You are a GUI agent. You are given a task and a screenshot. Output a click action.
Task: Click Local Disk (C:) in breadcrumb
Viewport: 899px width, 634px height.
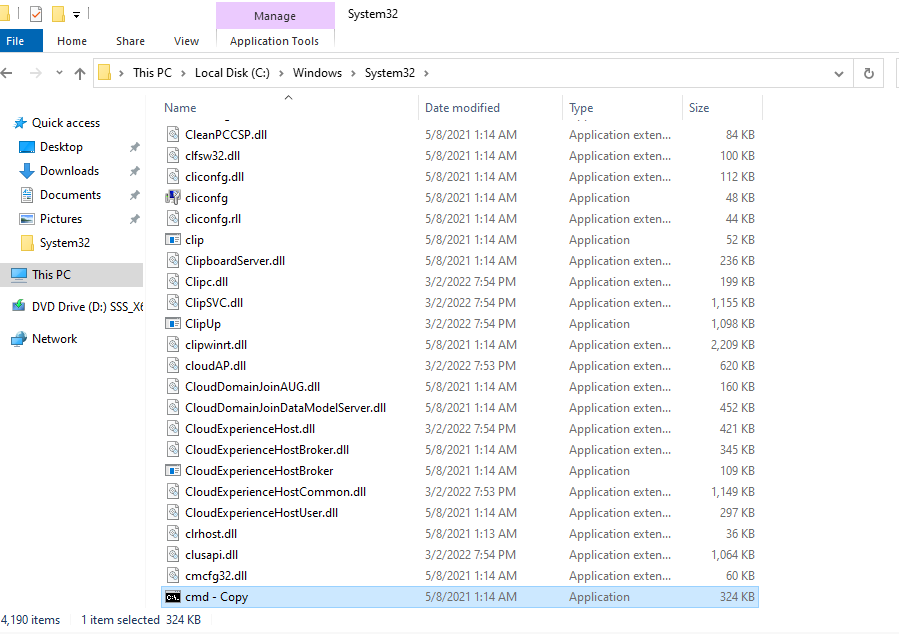pyautogui.click(x=232, y=73)
